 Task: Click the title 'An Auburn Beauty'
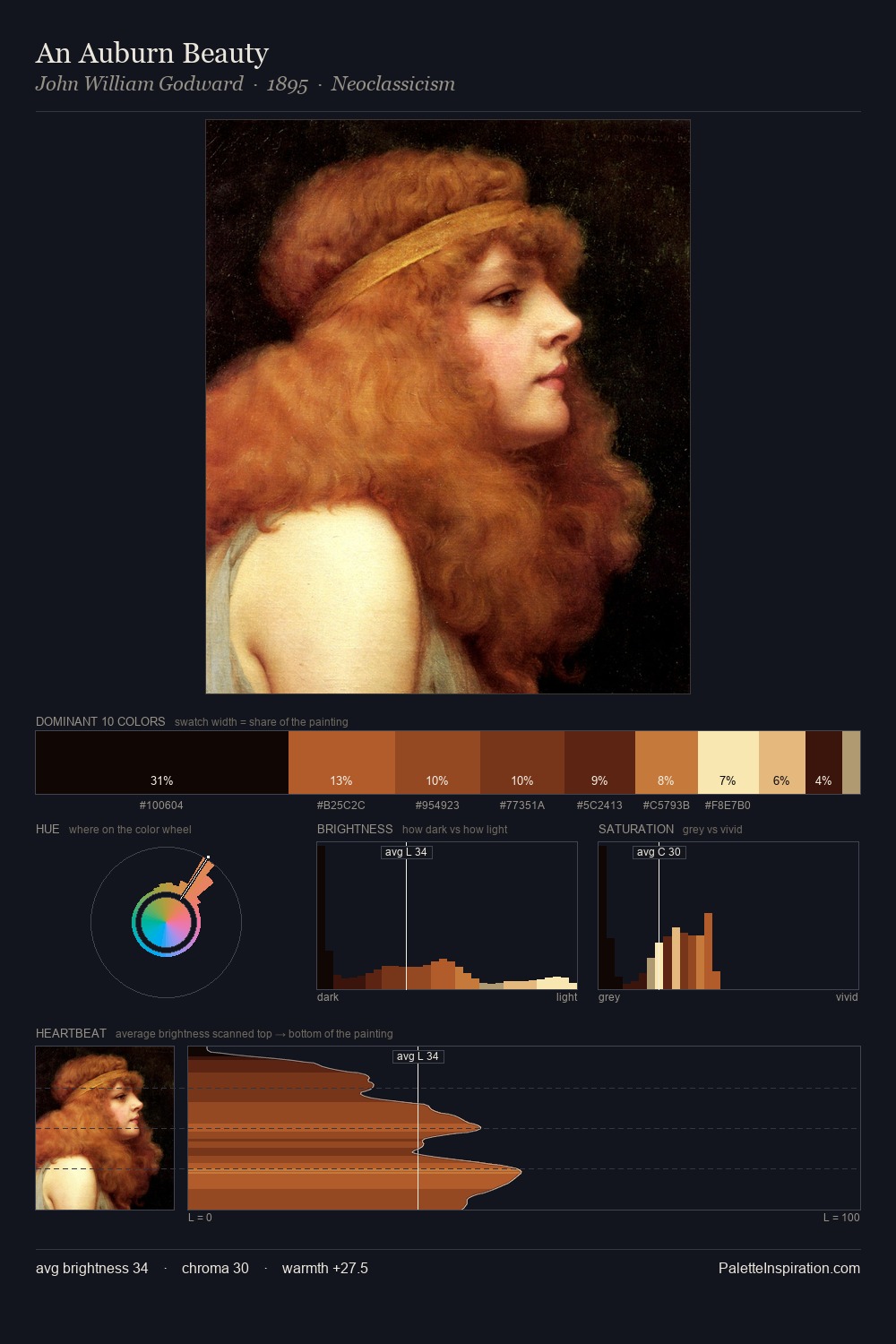point(152,54)
